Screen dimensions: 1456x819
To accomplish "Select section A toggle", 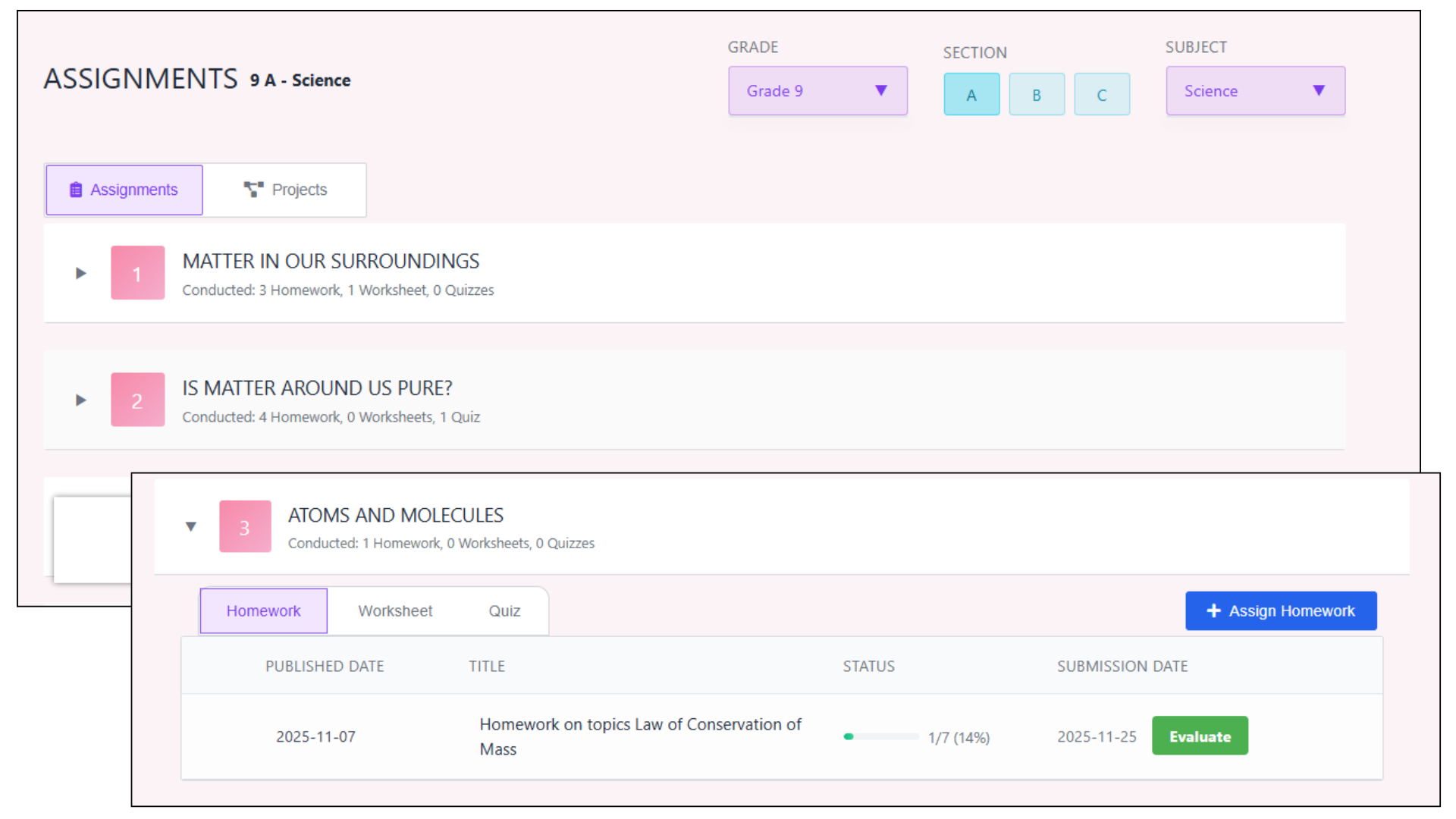I will coord(971,95).
